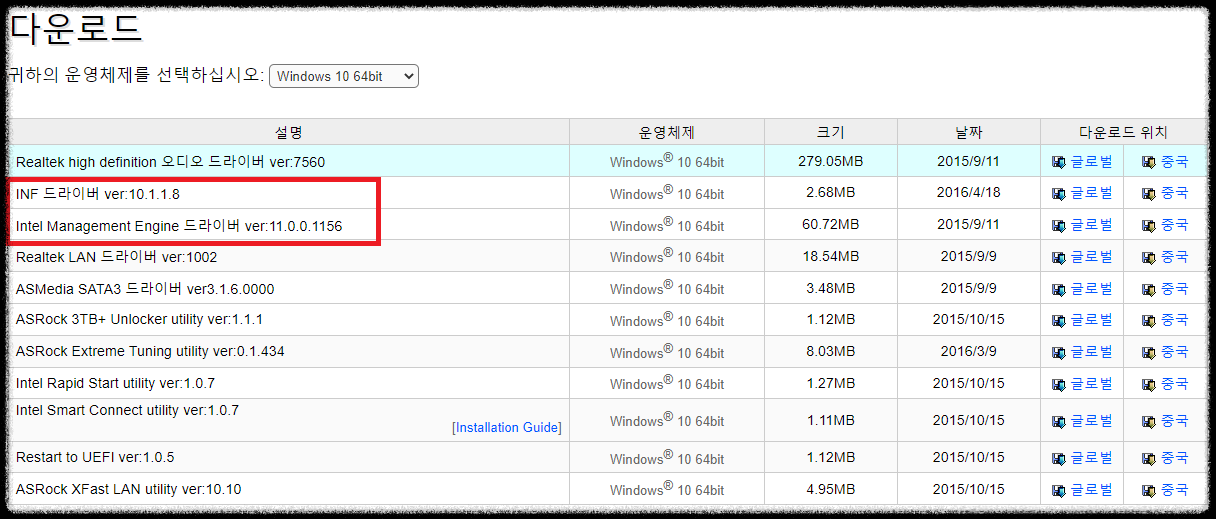Click 글로벌 download icon for ASMedia SATA3 driver
Viewport: 1216px width, 519px height.
coord(1059,289)
